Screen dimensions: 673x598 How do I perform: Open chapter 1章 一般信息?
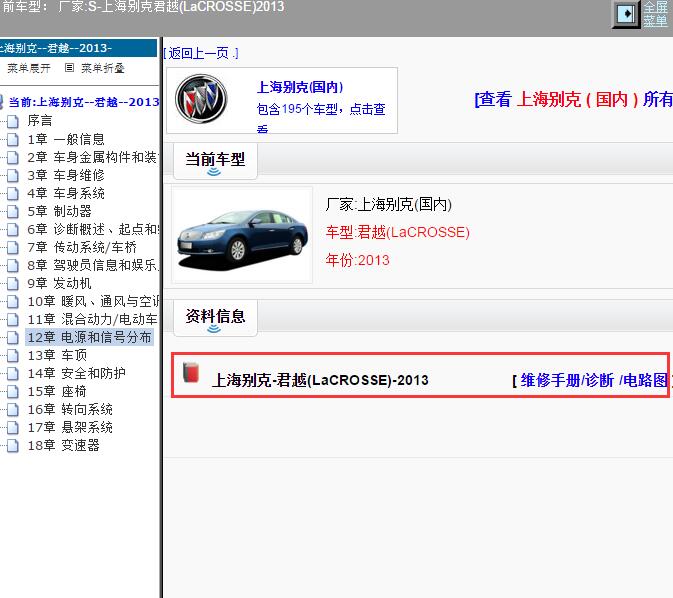tap(66, 139)
